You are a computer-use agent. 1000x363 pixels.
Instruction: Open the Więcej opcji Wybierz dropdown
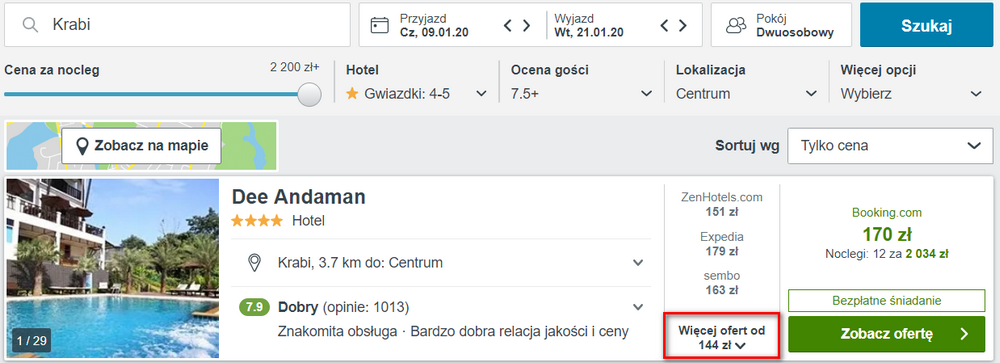coord(911,94)
